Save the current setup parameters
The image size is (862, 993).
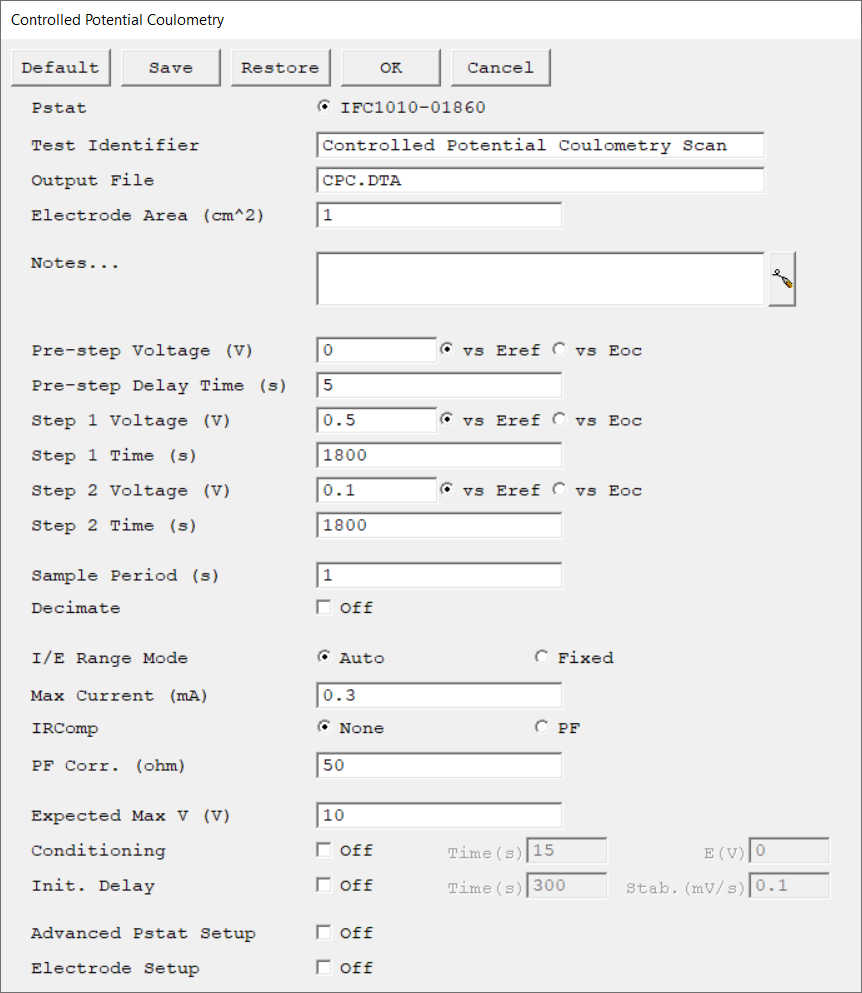[170, 68]
